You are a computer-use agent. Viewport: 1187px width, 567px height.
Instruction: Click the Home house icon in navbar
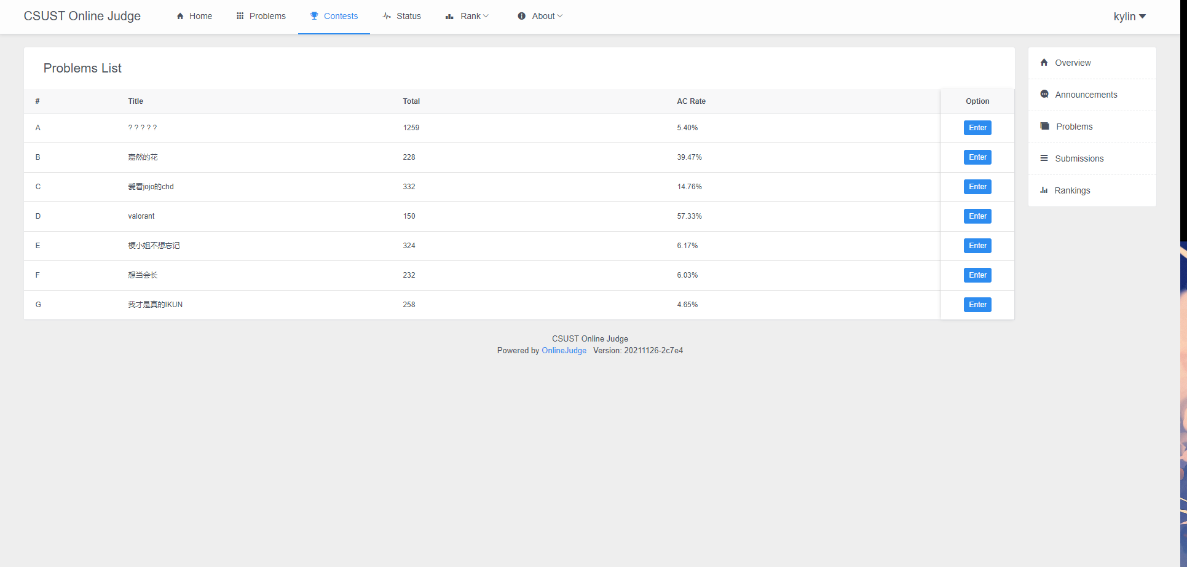(180, 16)
